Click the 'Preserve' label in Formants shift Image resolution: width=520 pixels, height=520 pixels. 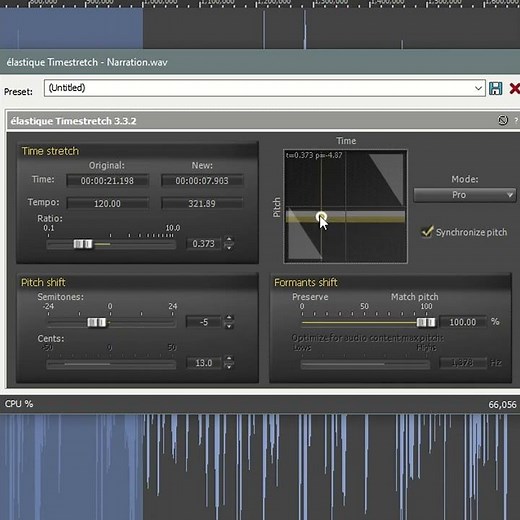(310, 297)
